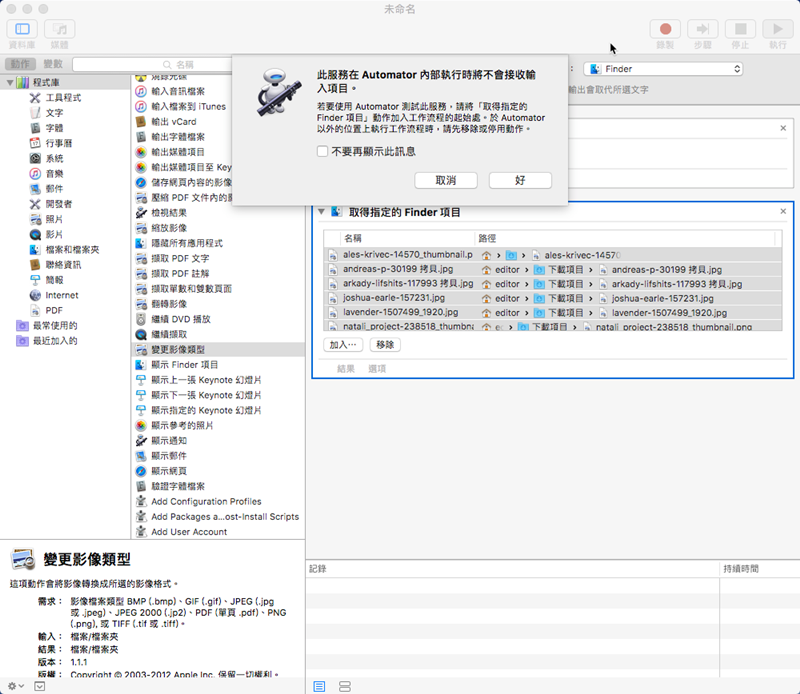Screen dimensions: 800x694
Task: Click the Step (步驟) toolbar button
Action: point(703,30)
